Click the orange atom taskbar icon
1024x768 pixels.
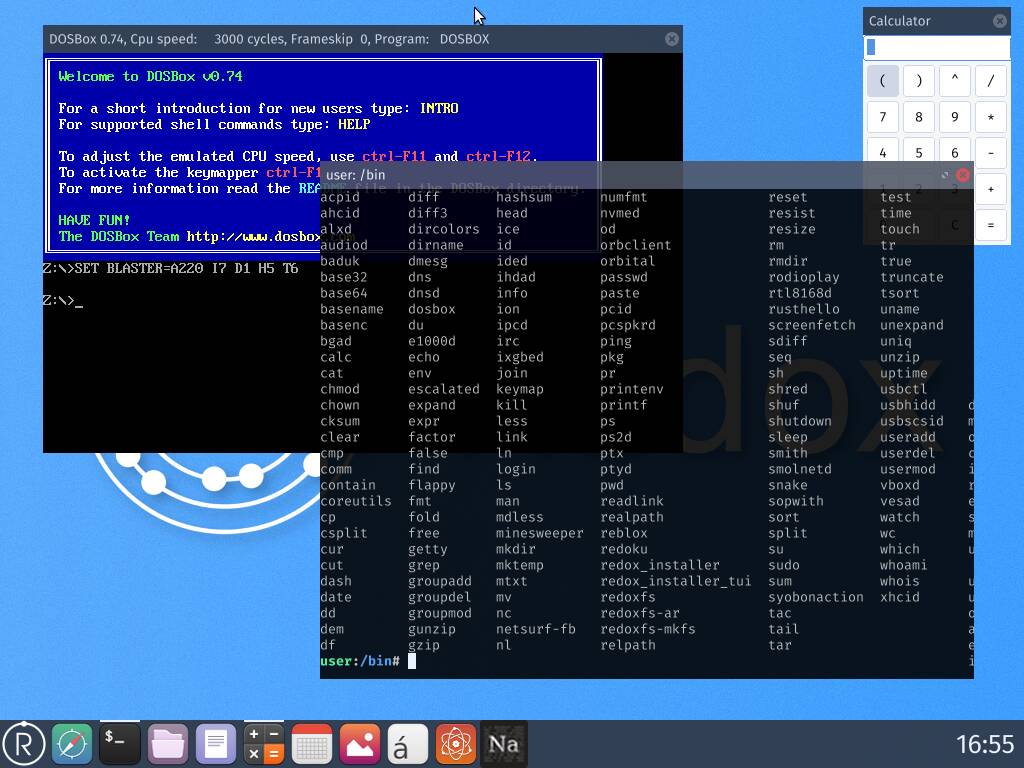coord(456,744)
